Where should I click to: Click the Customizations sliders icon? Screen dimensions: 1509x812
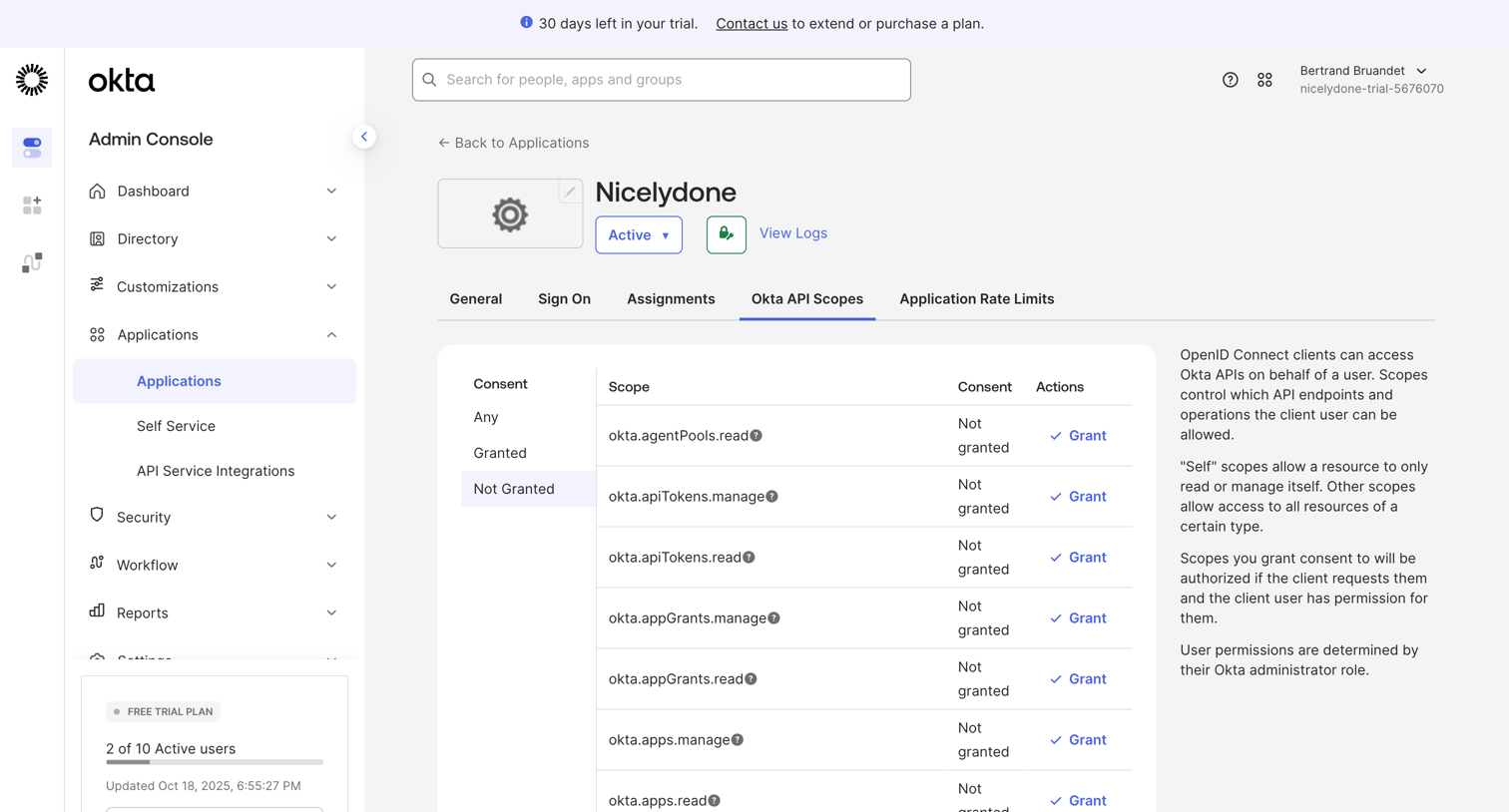click(x=97, y=285)
